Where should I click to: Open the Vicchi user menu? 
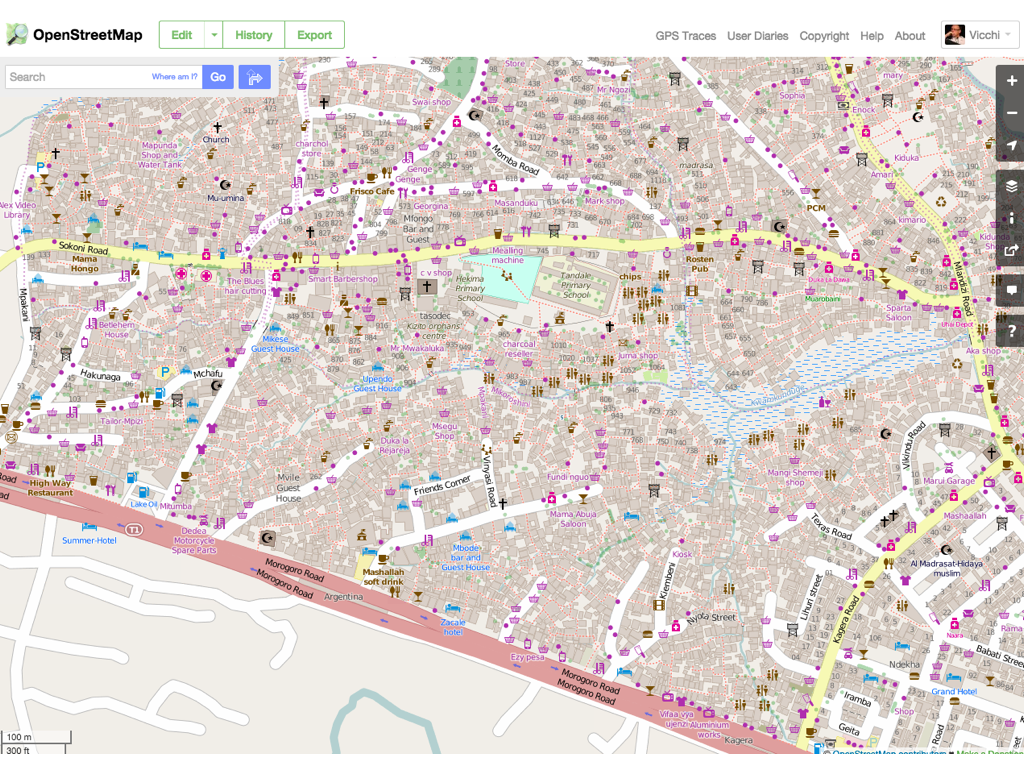click(980, 35)
